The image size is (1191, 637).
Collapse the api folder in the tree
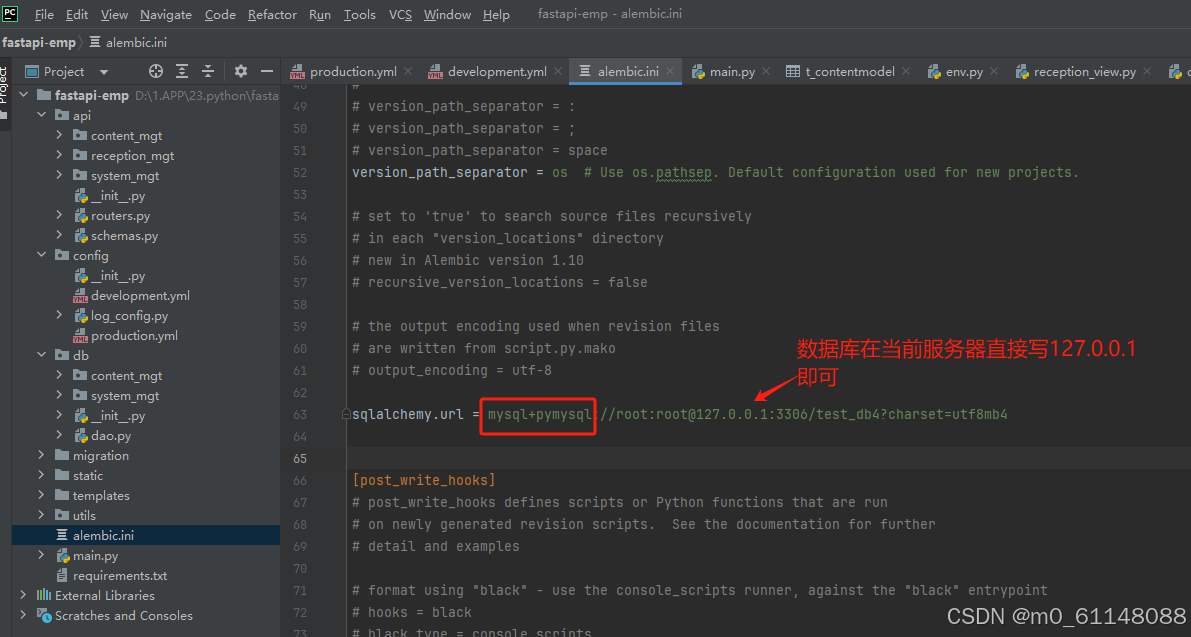[x=41, y=115]
